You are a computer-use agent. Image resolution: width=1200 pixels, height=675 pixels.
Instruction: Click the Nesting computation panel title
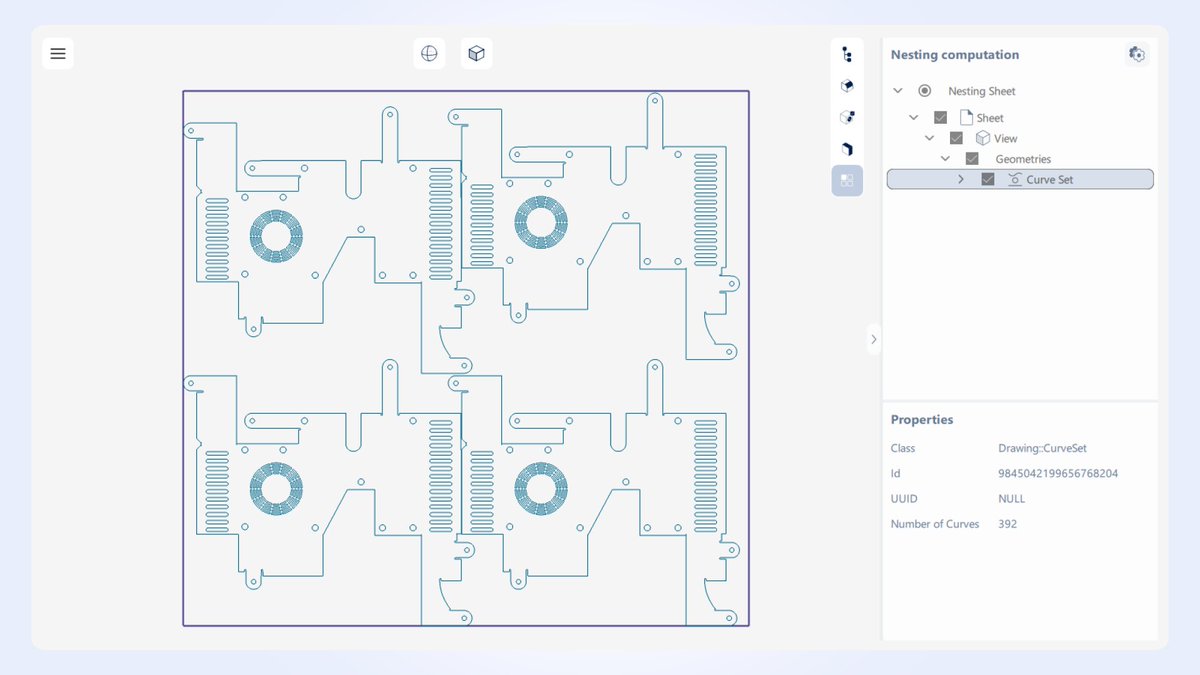pyautogui.click(x=955, y=55)
